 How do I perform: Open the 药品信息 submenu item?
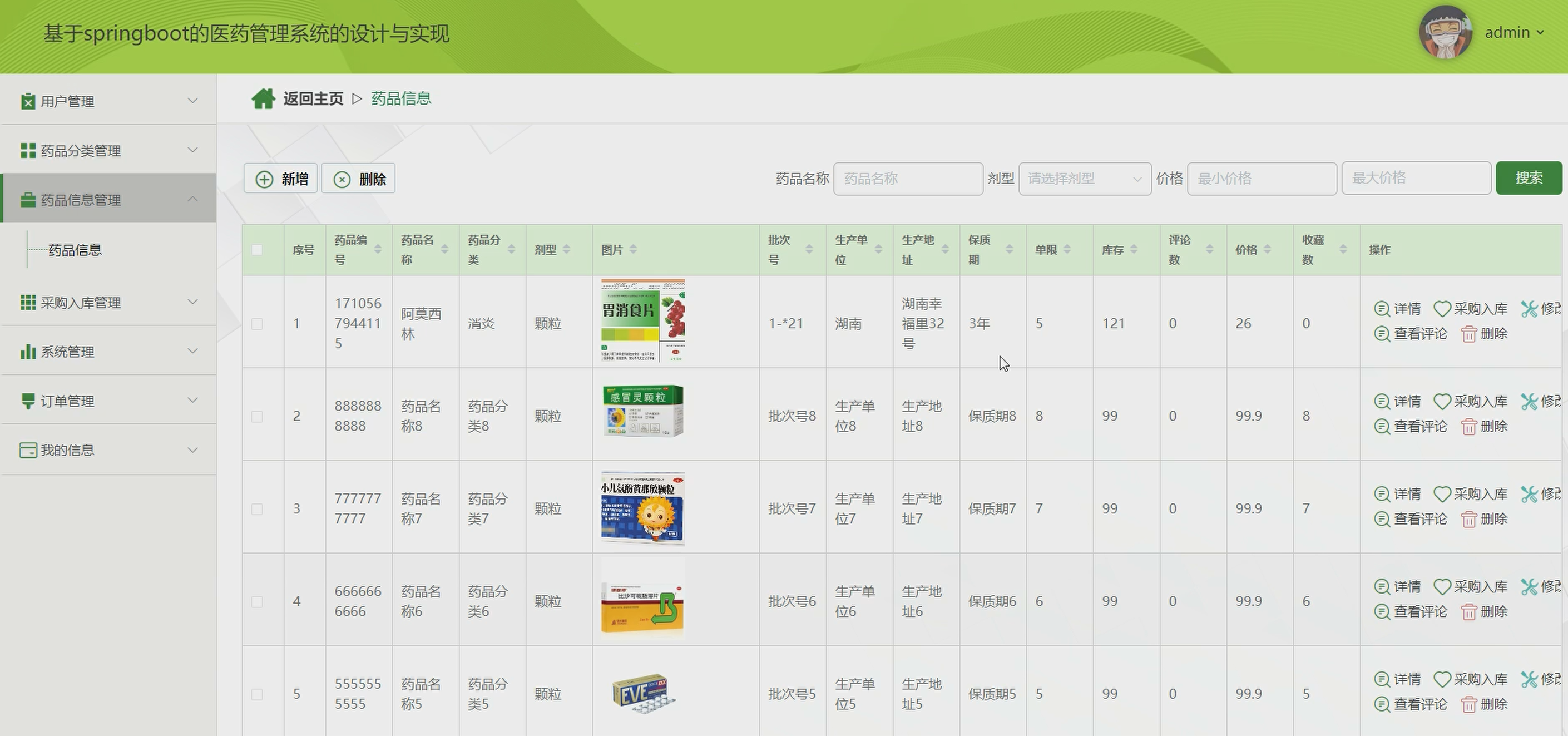click(75, 250)
